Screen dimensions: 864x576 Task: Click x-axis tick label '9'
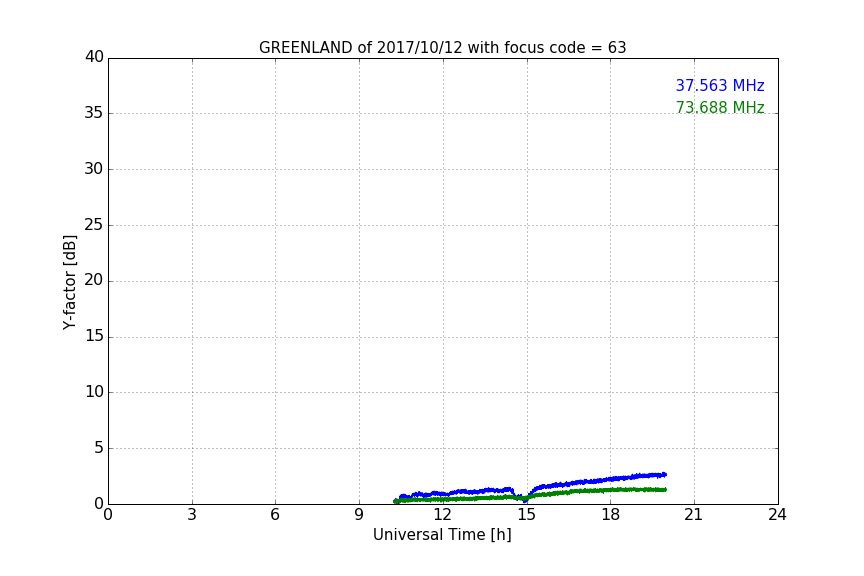coord(359,515)
